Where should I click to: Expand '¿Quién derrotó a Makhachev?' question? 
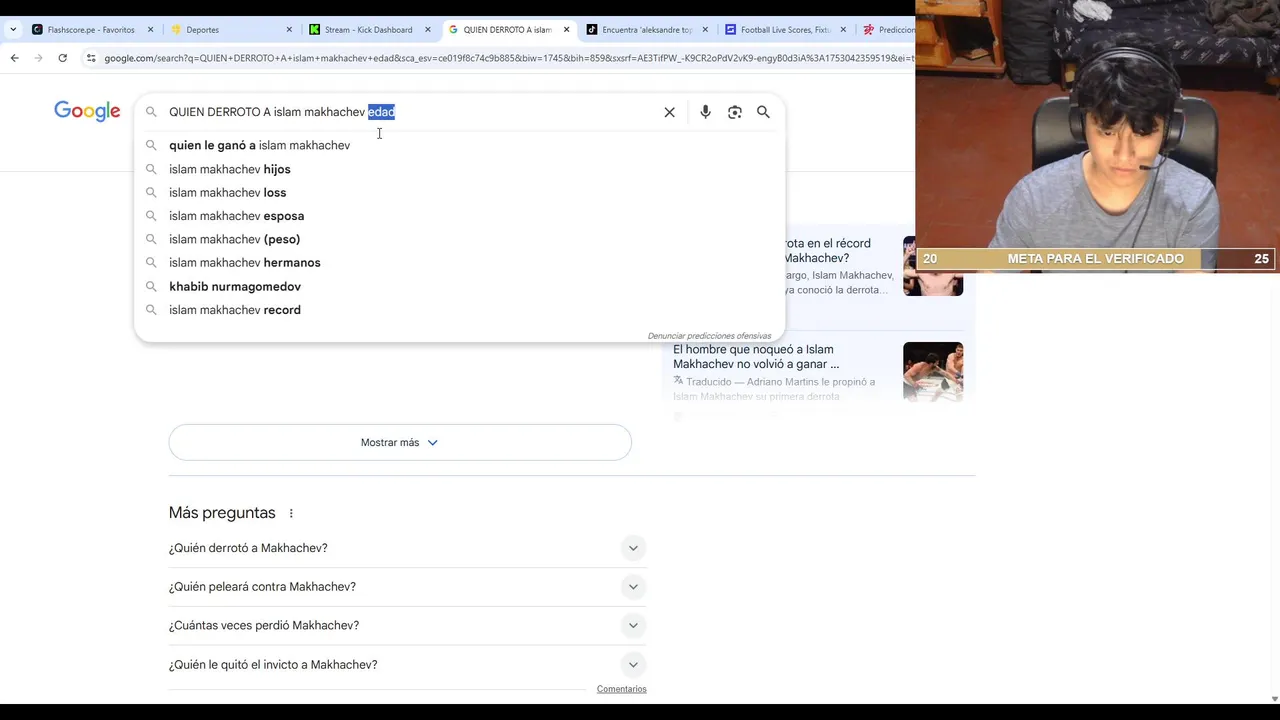point(407,548)
